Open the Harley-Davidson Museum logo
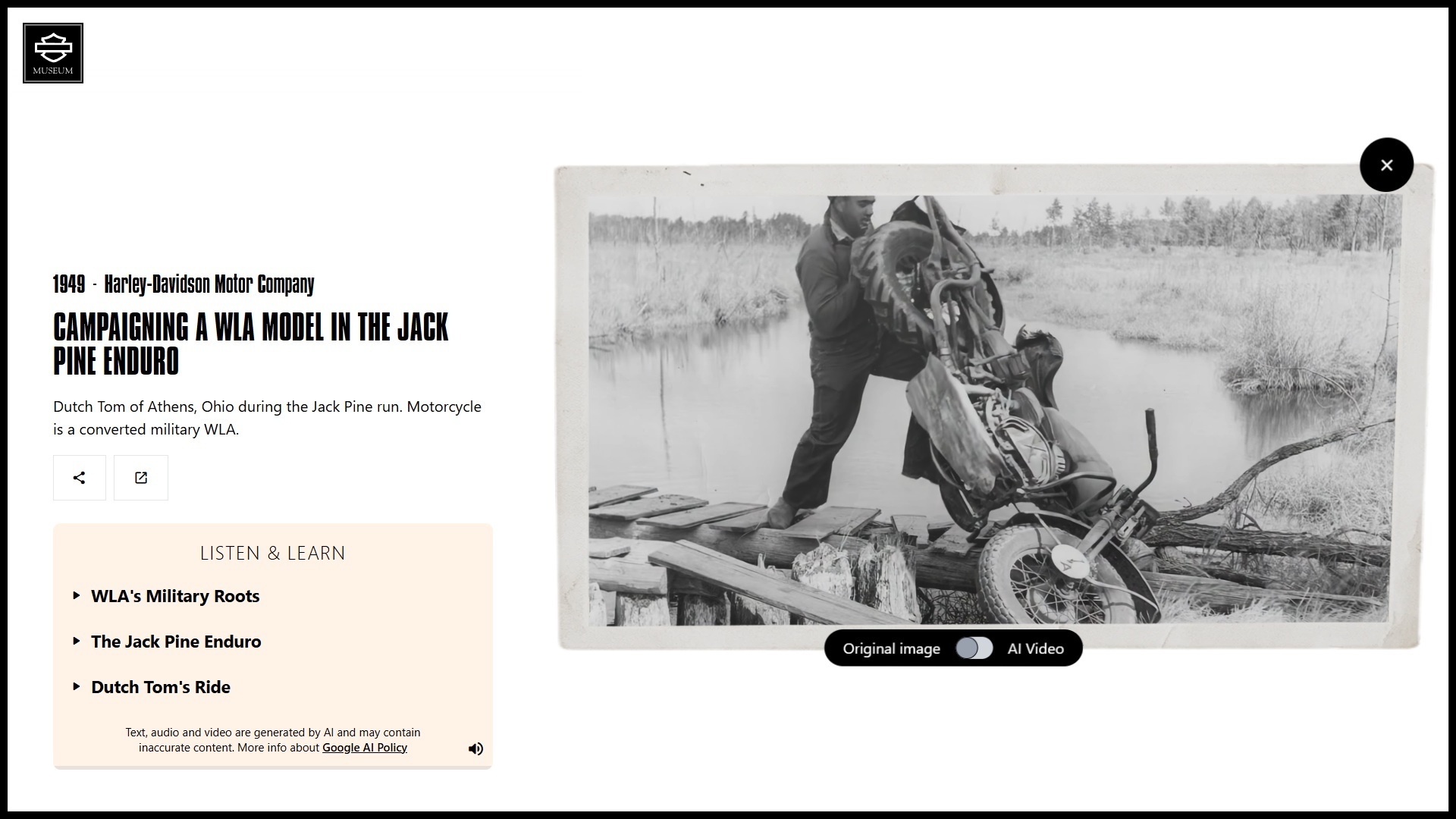The height and width of the screenshot is (819, 1456). tap(53, 53)
